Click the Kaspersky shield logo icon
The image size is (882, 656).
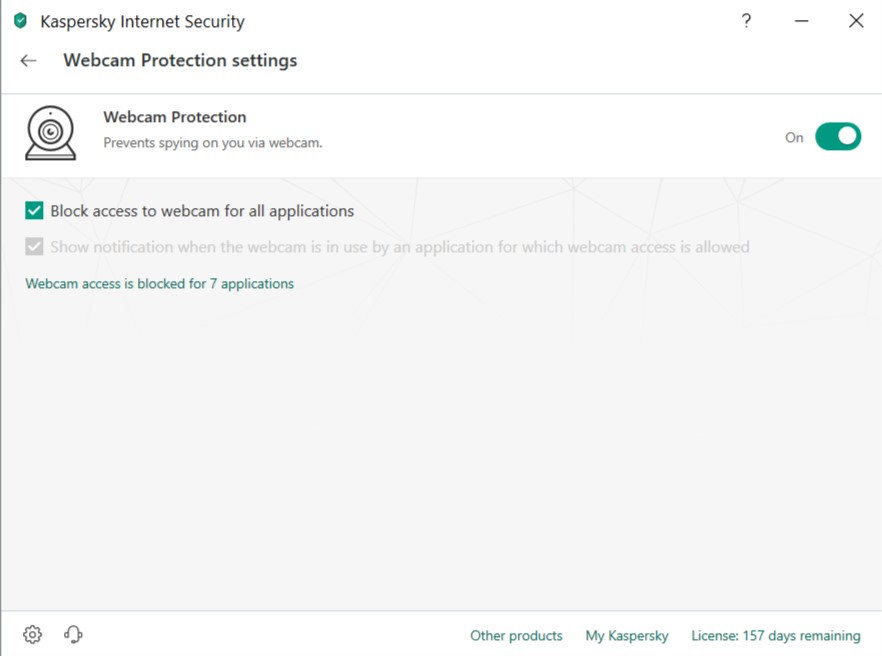coord(20,21)
